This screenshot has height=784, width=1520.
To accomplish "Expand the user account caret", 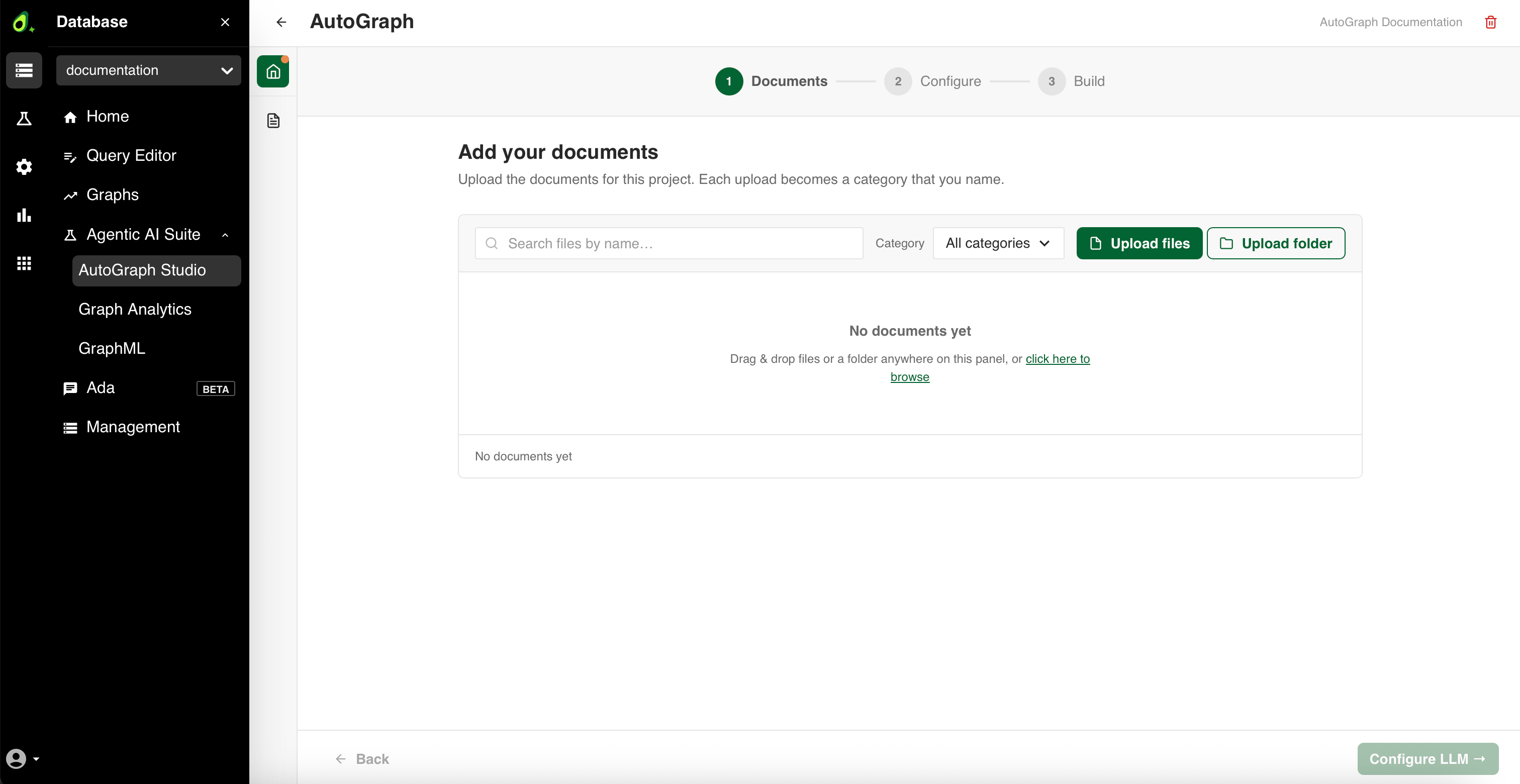I will point(36,759).
